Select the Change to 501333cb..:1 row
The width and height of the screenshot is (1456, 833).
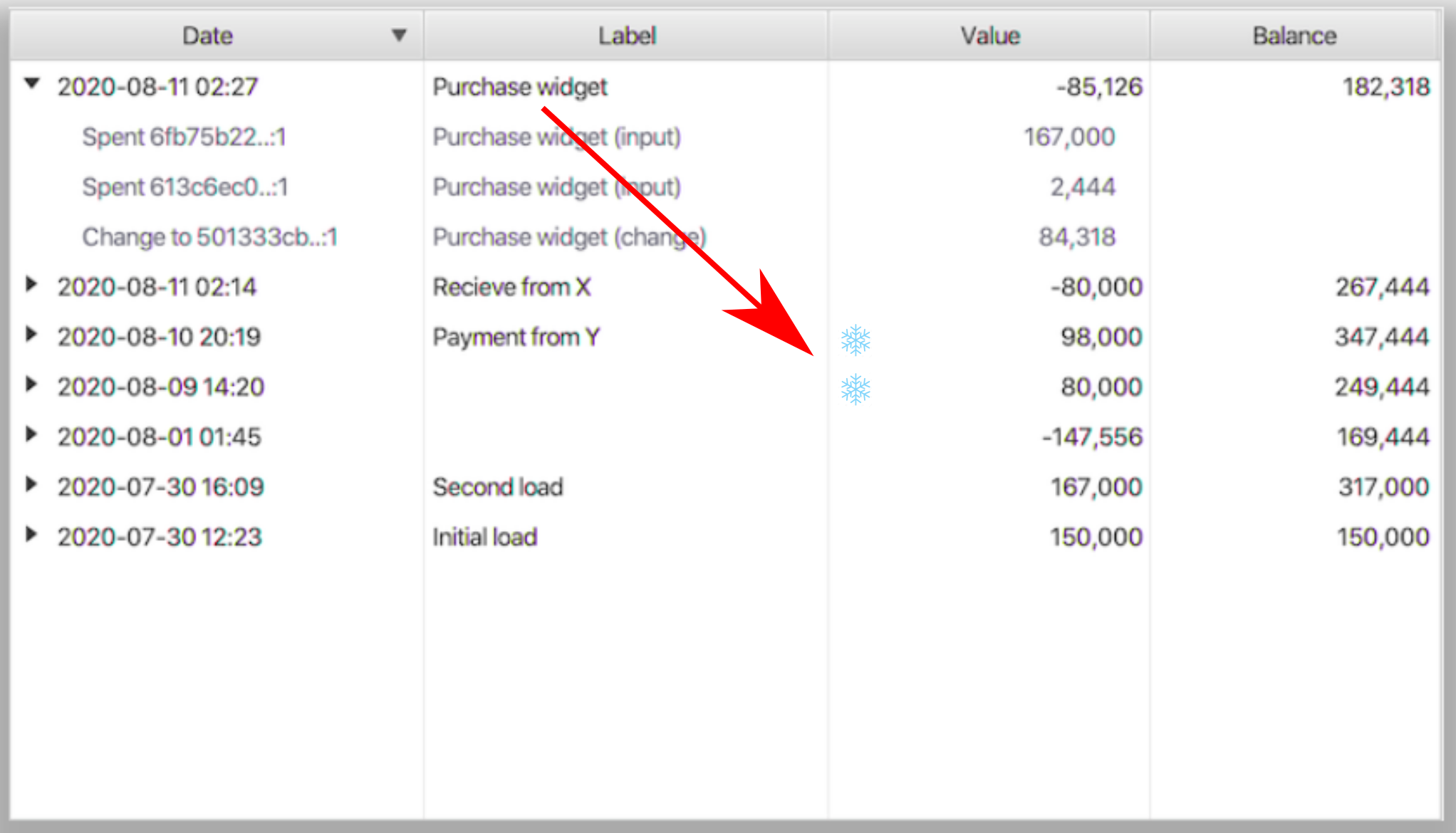coord(209,237)
